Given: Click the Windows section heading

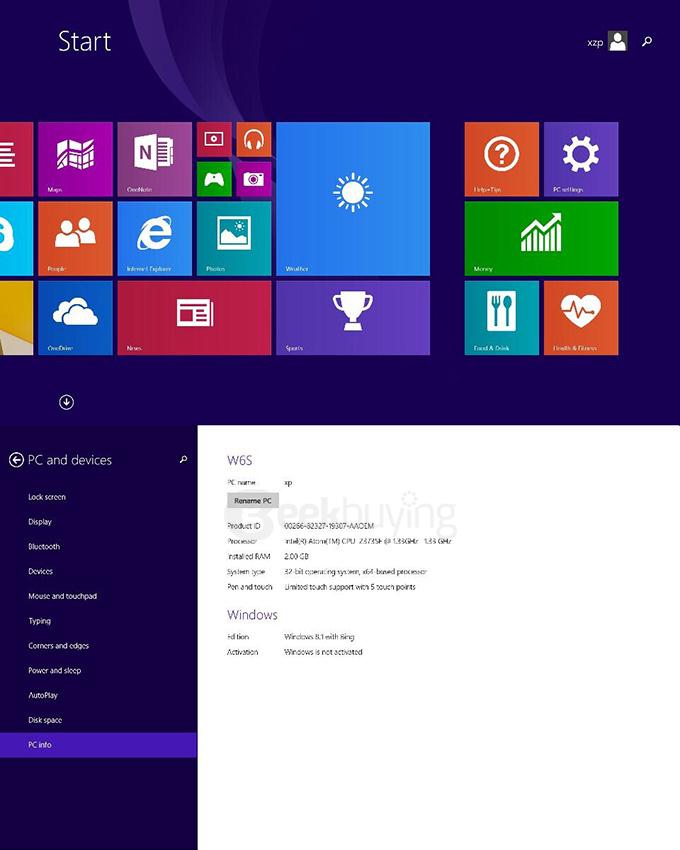Looking at the screenshot, I should (x=252, y=615).
